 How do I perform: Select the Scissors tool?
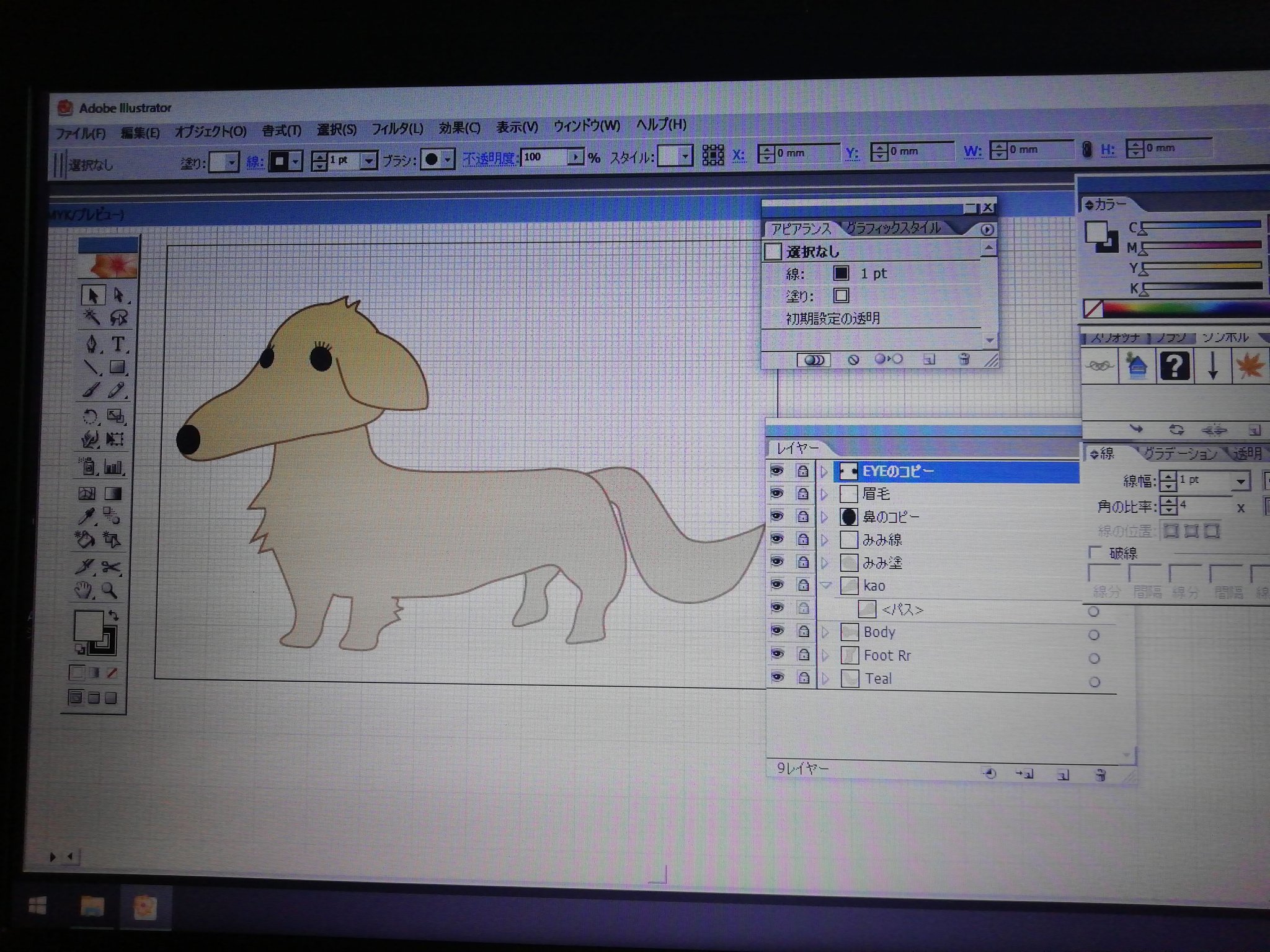pos(112,566)
